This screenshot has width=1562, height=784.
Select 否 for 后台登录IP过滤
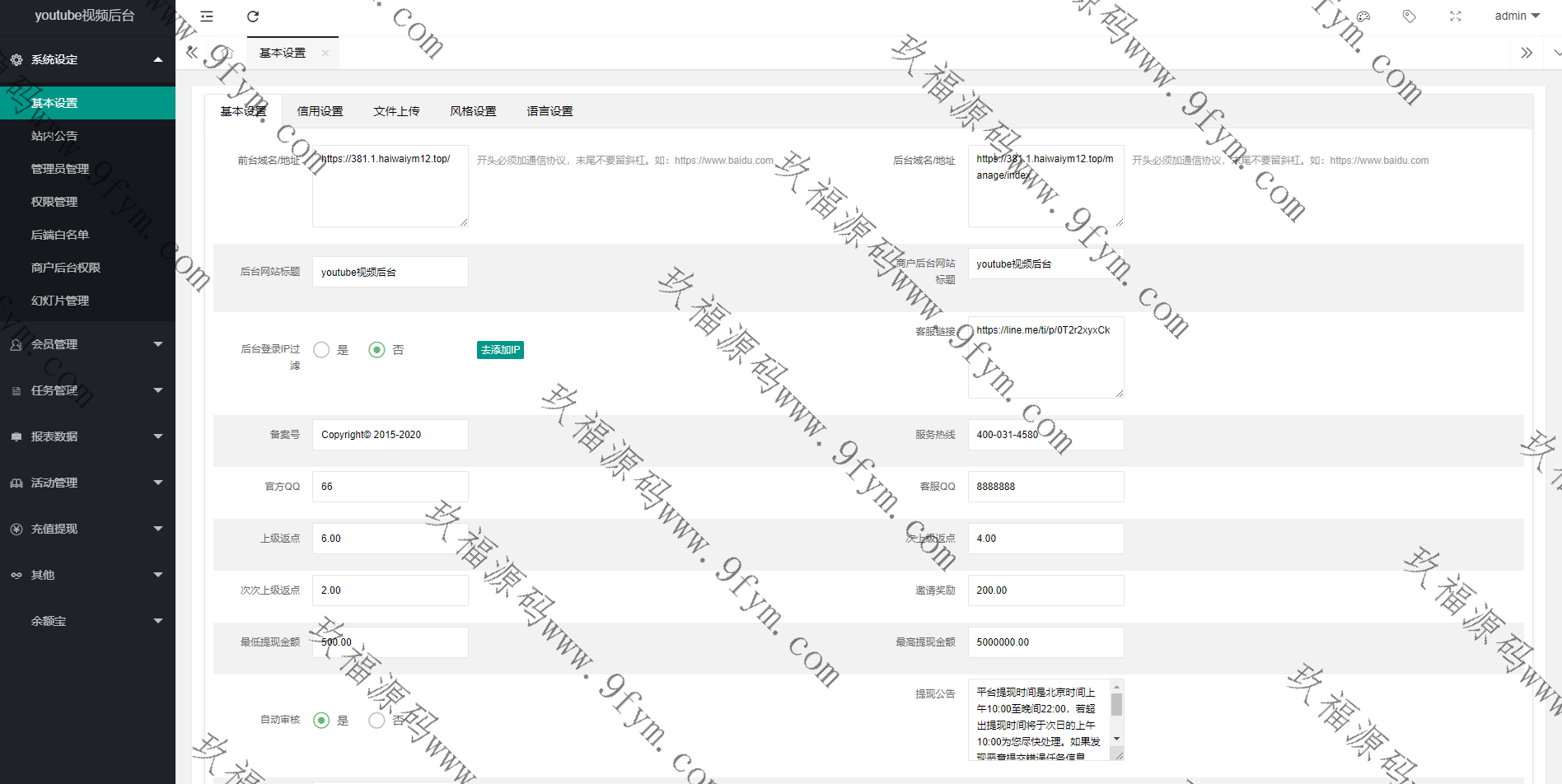376,350
